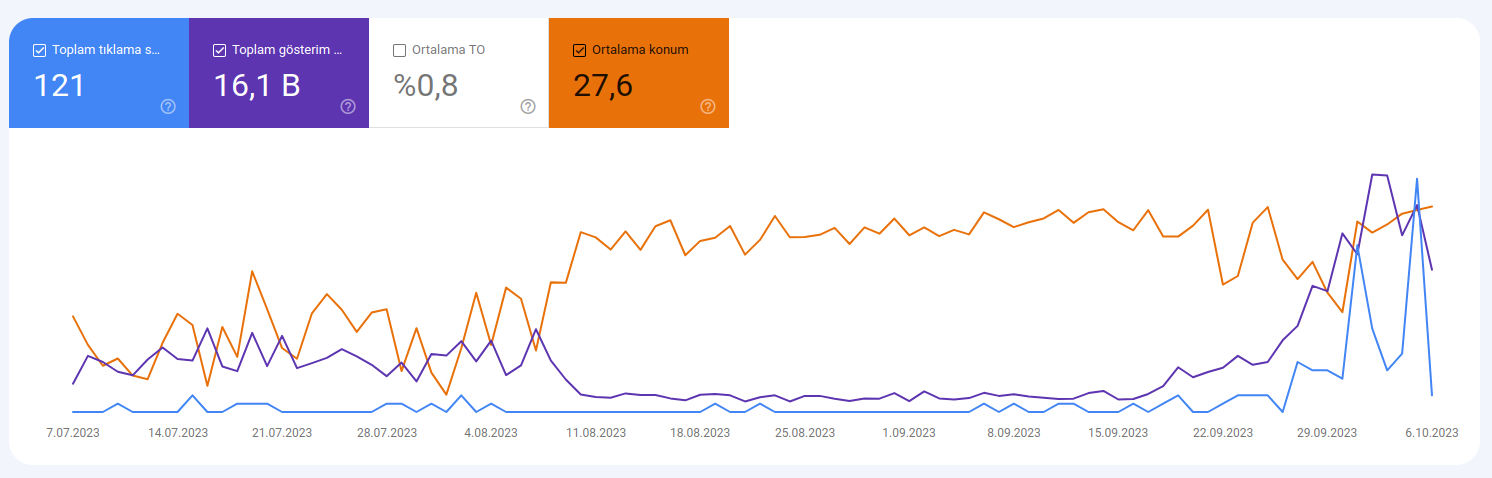Click the 22.09.2023 date label on axis
This screenshot has width=1492, height=478.
coord(1222,433)
